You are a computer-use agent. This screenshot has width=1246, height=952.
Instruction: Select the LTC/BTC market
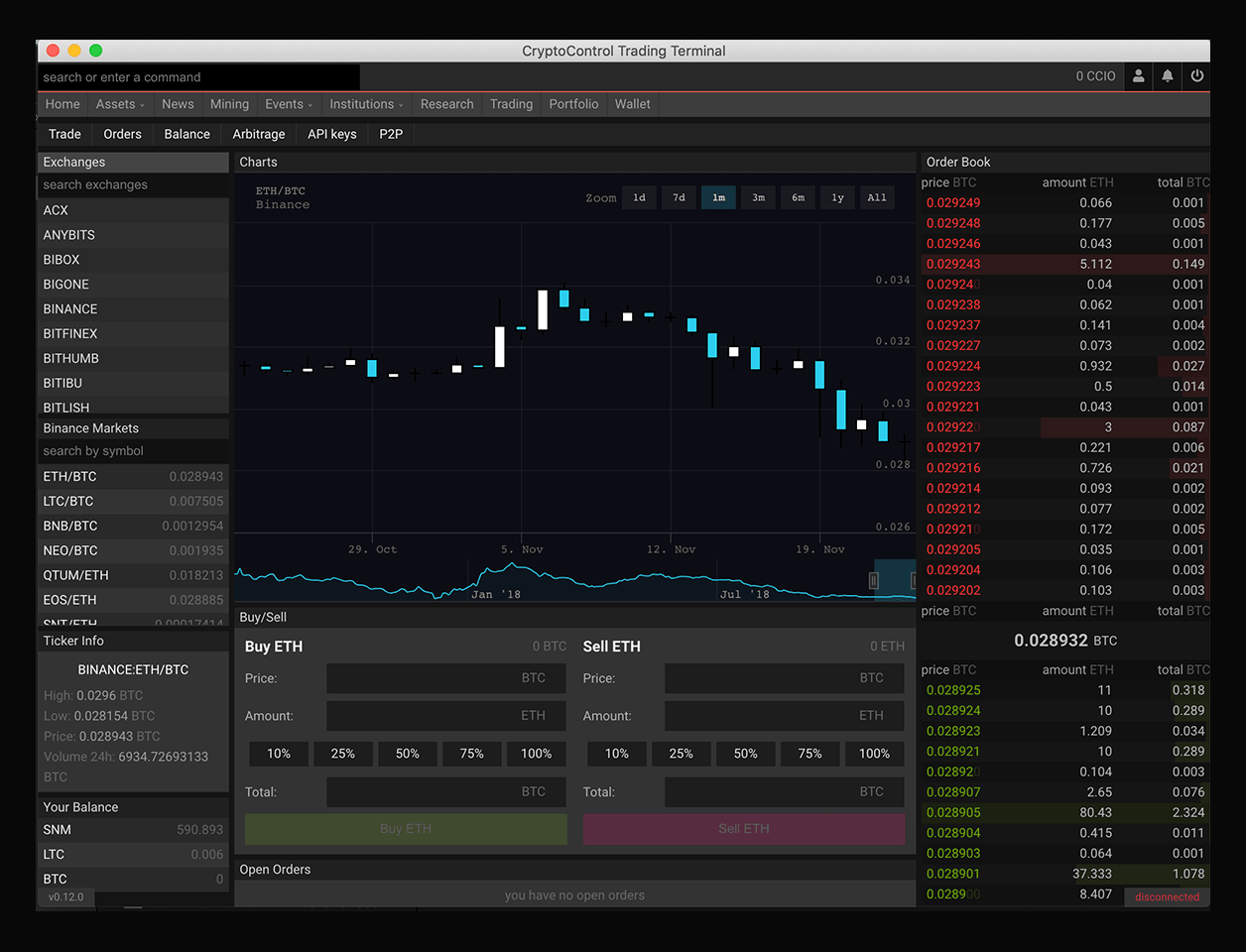tap(133, 502)
